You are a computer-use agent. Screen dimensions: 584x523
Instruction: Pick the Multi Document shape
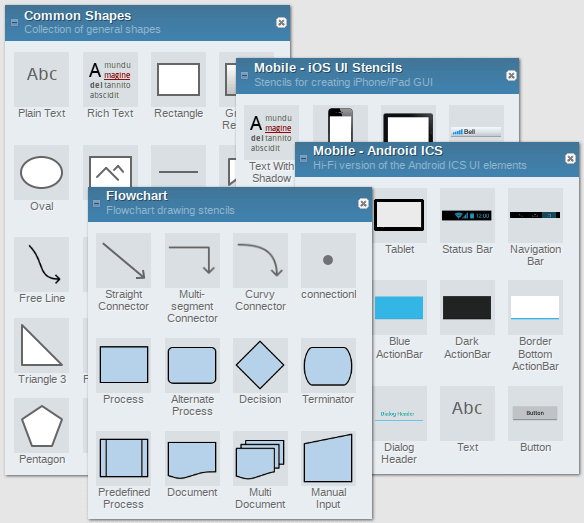(x=260, y=458)
